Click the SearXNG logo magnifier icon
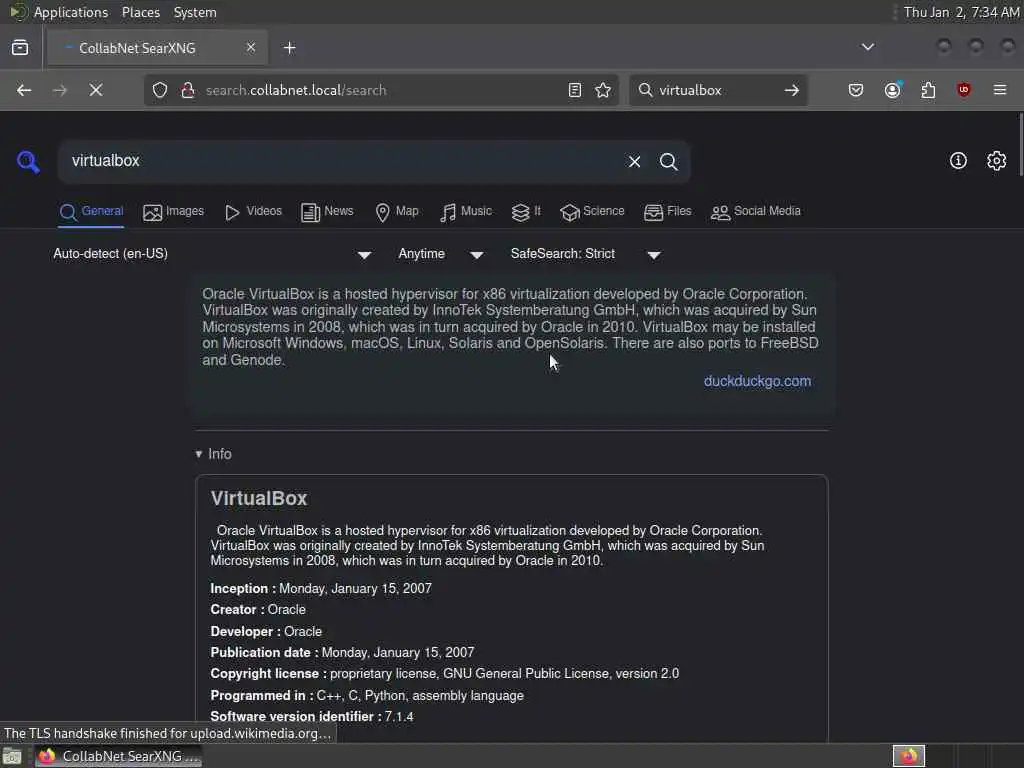 point(28,161)
